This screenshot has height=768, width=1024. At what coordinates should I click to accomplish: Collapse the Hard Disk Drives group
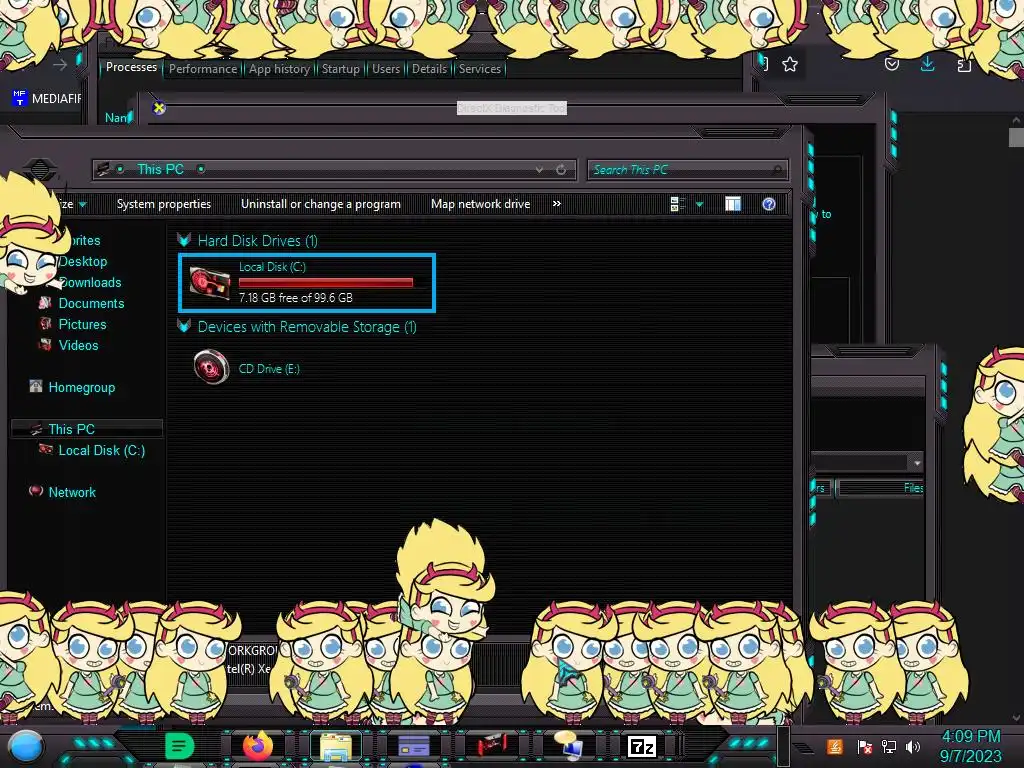point(184,240)
